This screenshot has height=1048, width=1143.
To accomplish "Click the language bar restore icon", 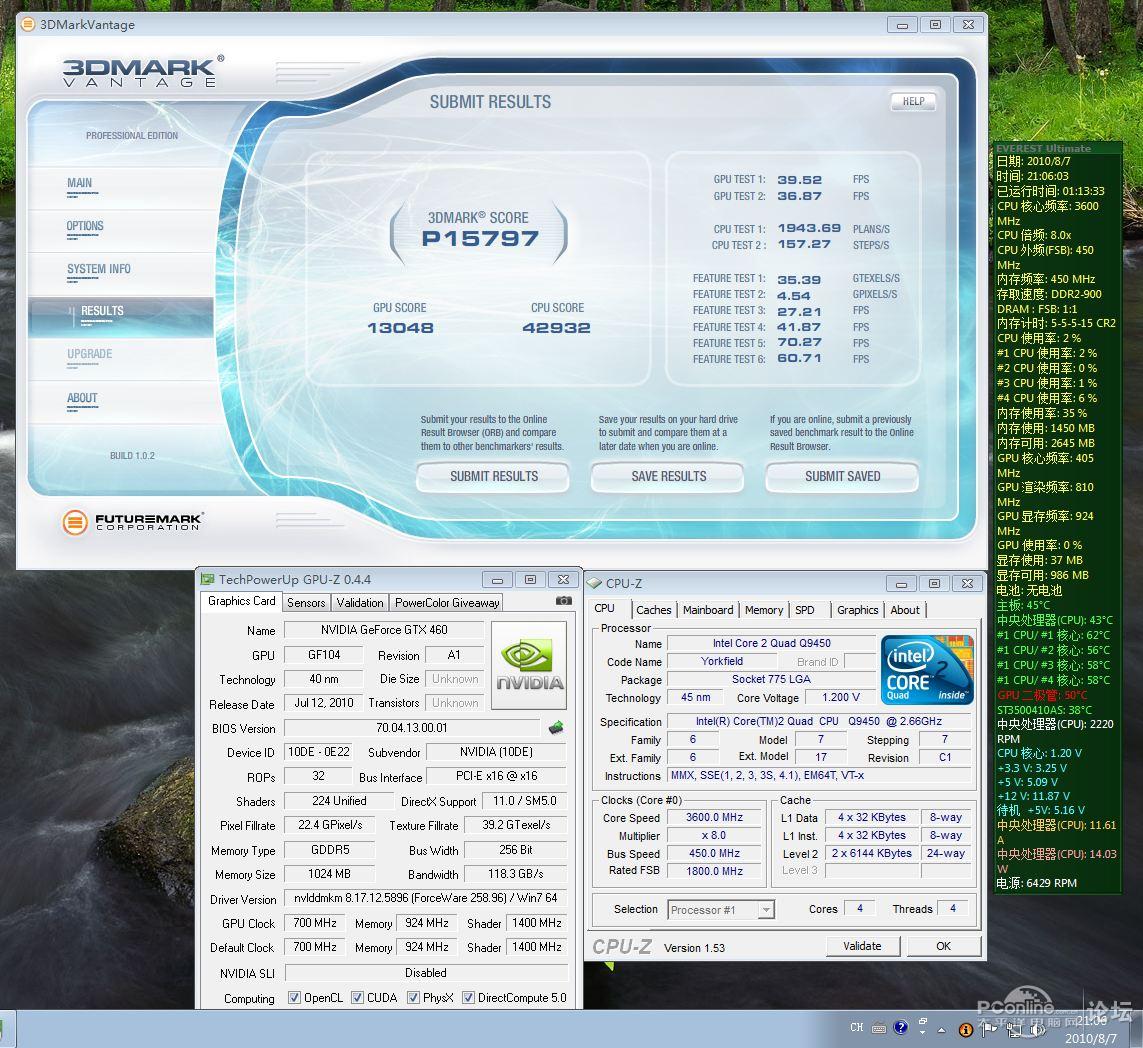I will pos(923,1022).
